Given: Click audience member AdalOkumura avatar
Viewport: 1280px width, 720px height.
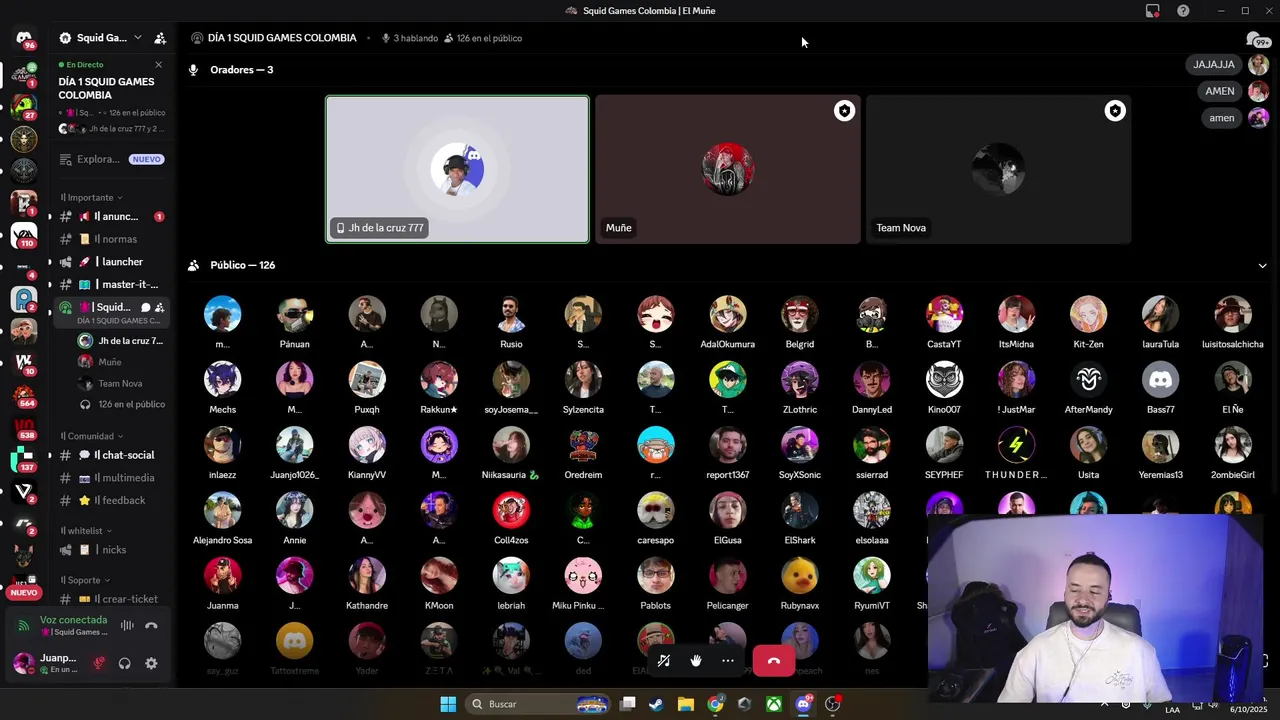Looking at the screenshot, I should (728, 314).
